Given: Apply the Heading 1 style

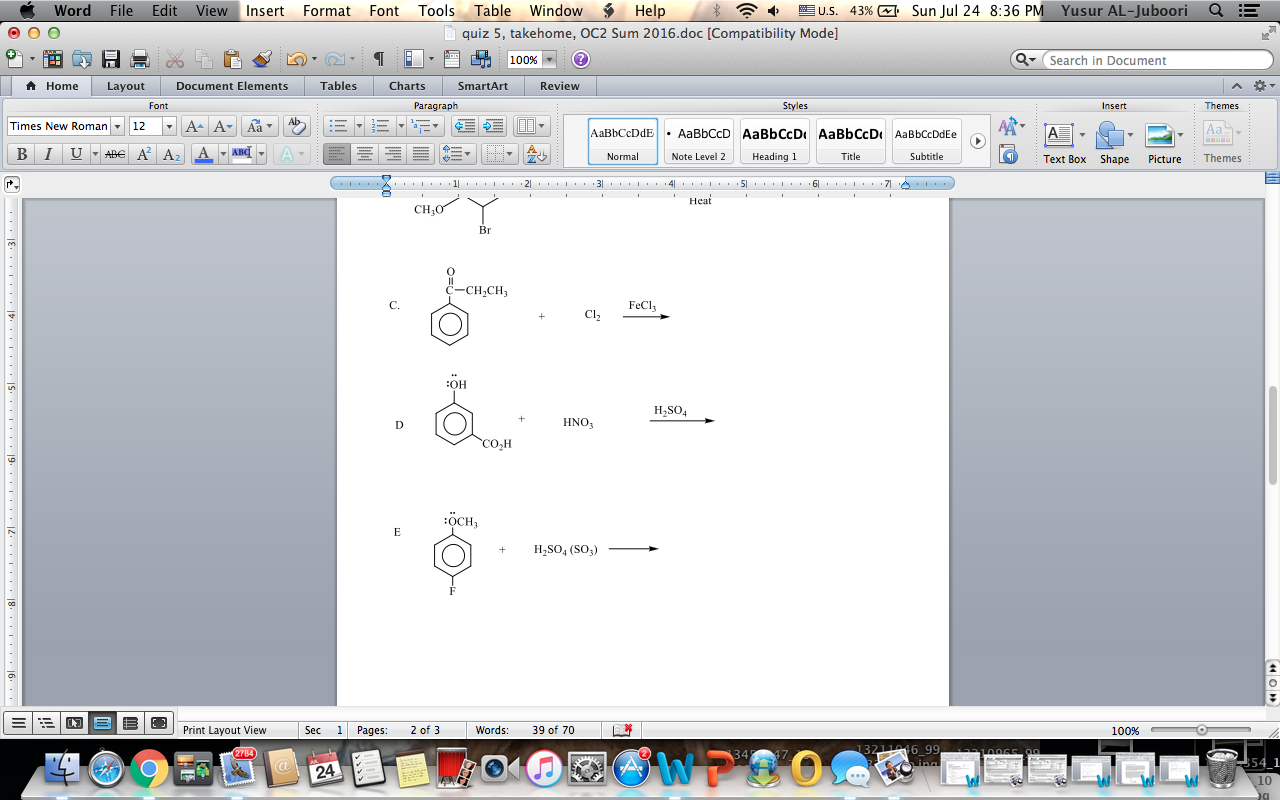Looking at the screenshot, I should (x=775, y=141).
